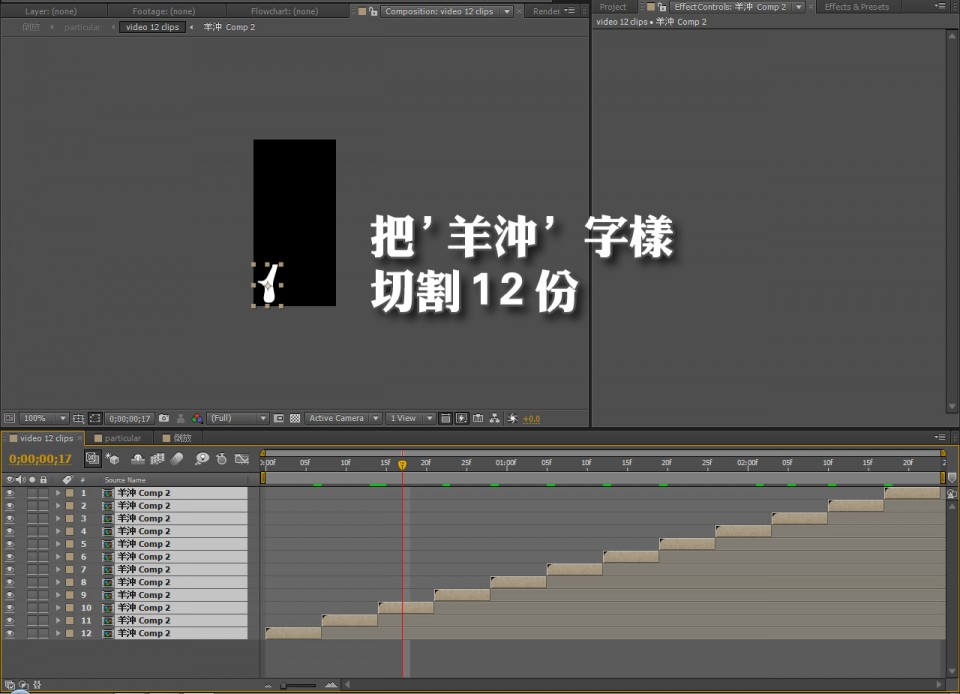960x694 pixels.
Task: Select the Graph Editor icon
Action: click(x=241, y=461)
